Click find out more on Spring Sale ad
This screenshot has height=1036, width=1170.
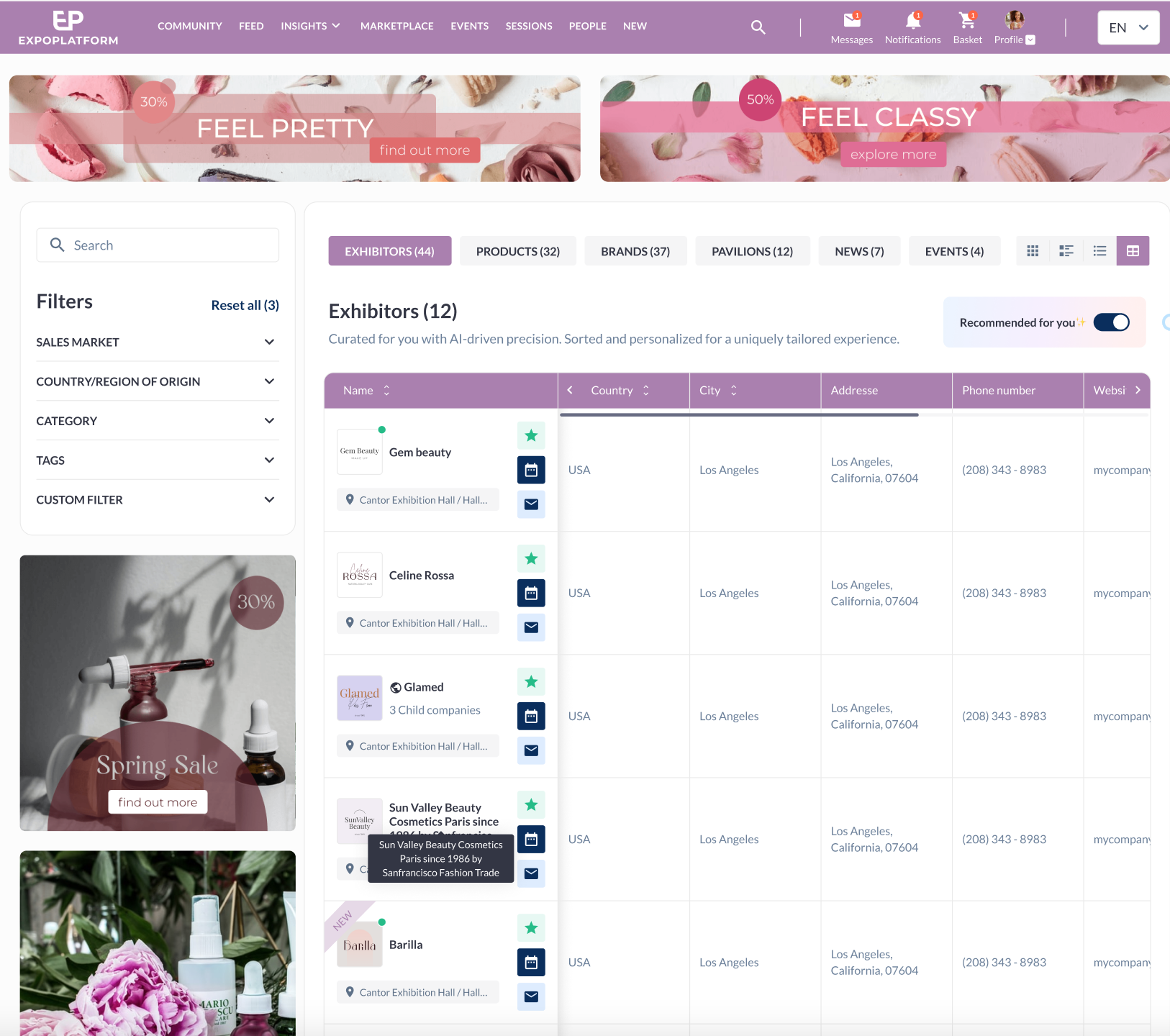[x=158, y=801]
